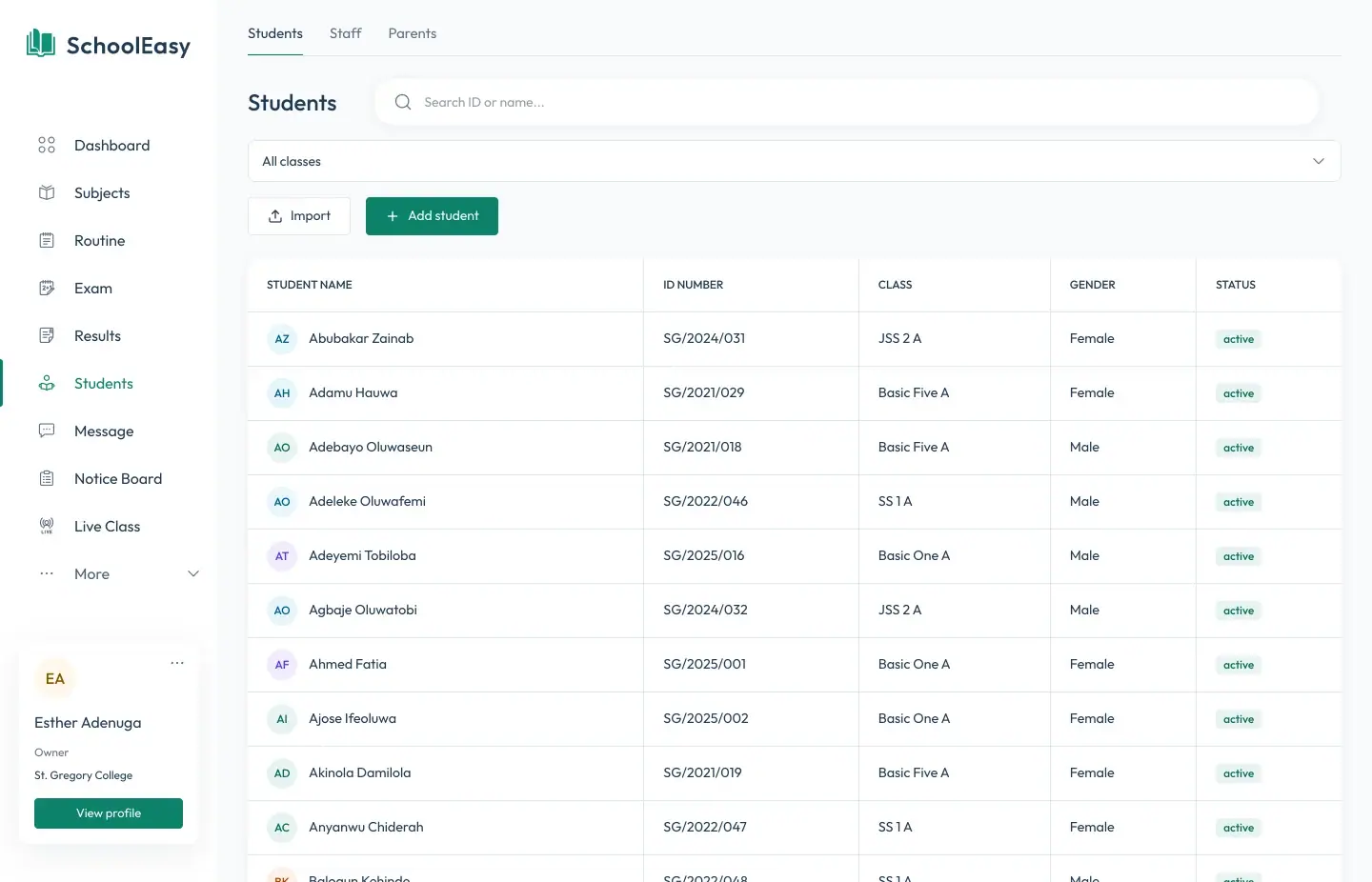Image resolution: width=1372 pixels, height=882 pixels.
Task: Click the active status of Abubakar Zainab
Action: (x=1239, y=339)
